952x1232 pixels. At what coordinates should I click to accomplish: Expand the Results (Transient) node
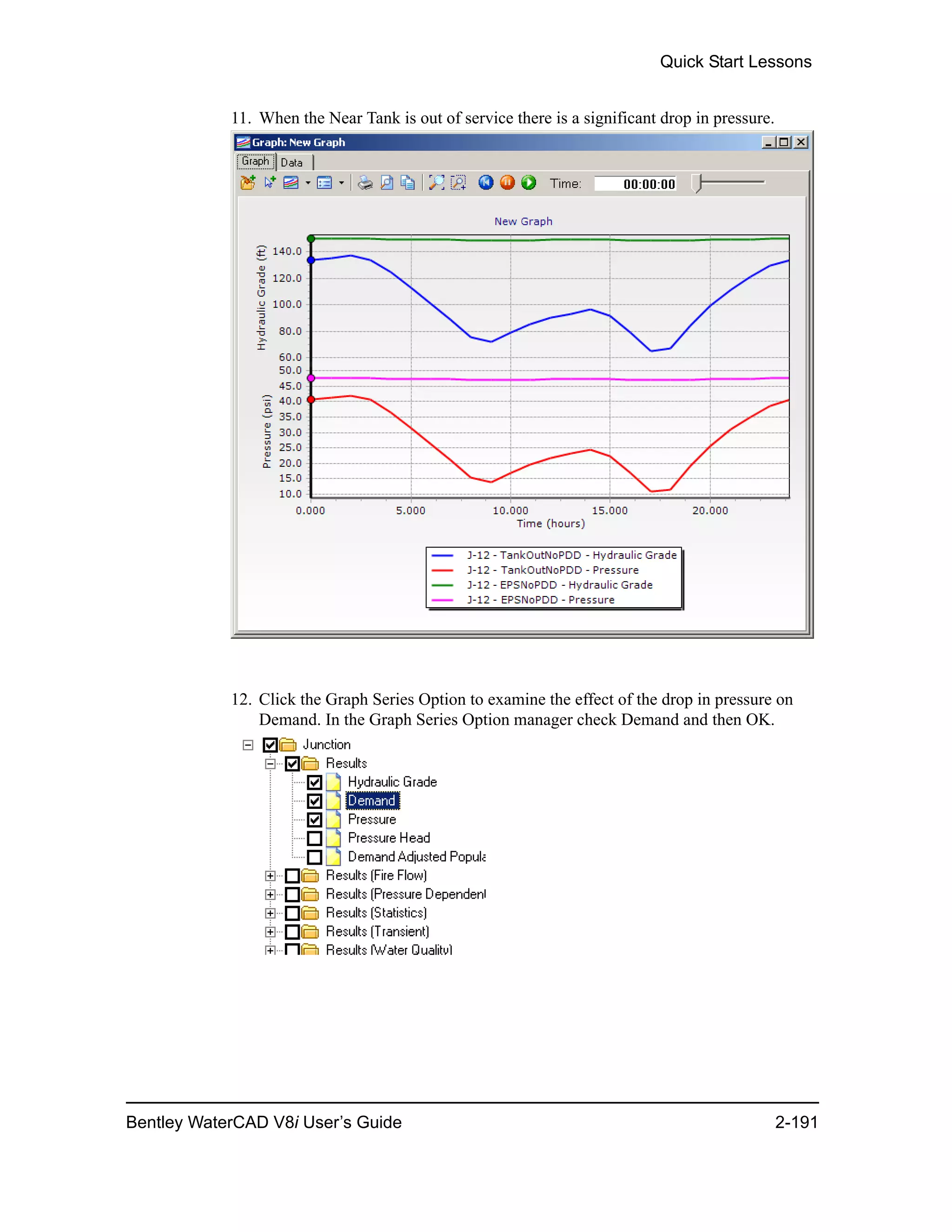click(x=270, y=932)
